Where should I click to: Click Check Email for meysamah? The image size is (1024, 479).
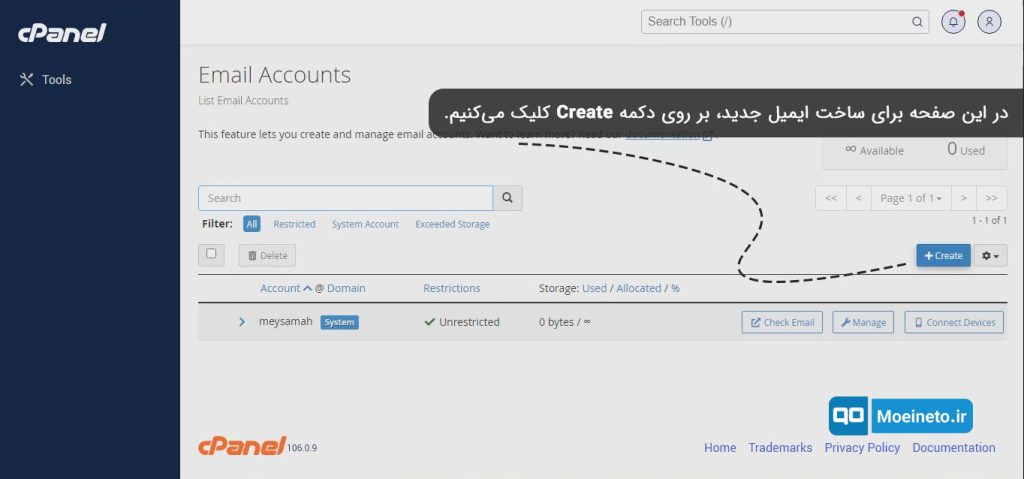click(x=782, y=322)
